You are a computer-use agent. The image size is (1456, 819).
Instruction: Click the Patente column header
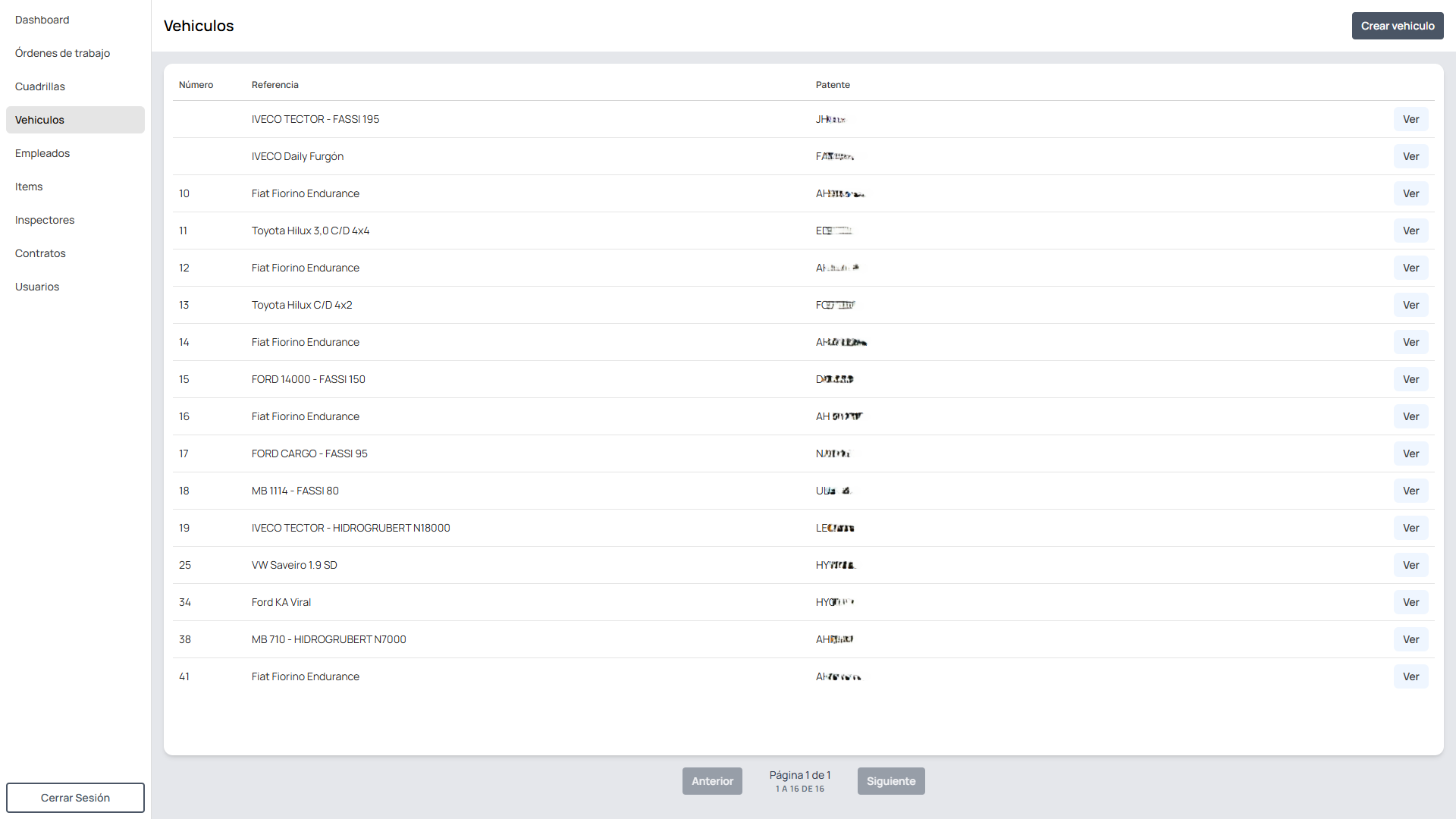click(833, 85)
